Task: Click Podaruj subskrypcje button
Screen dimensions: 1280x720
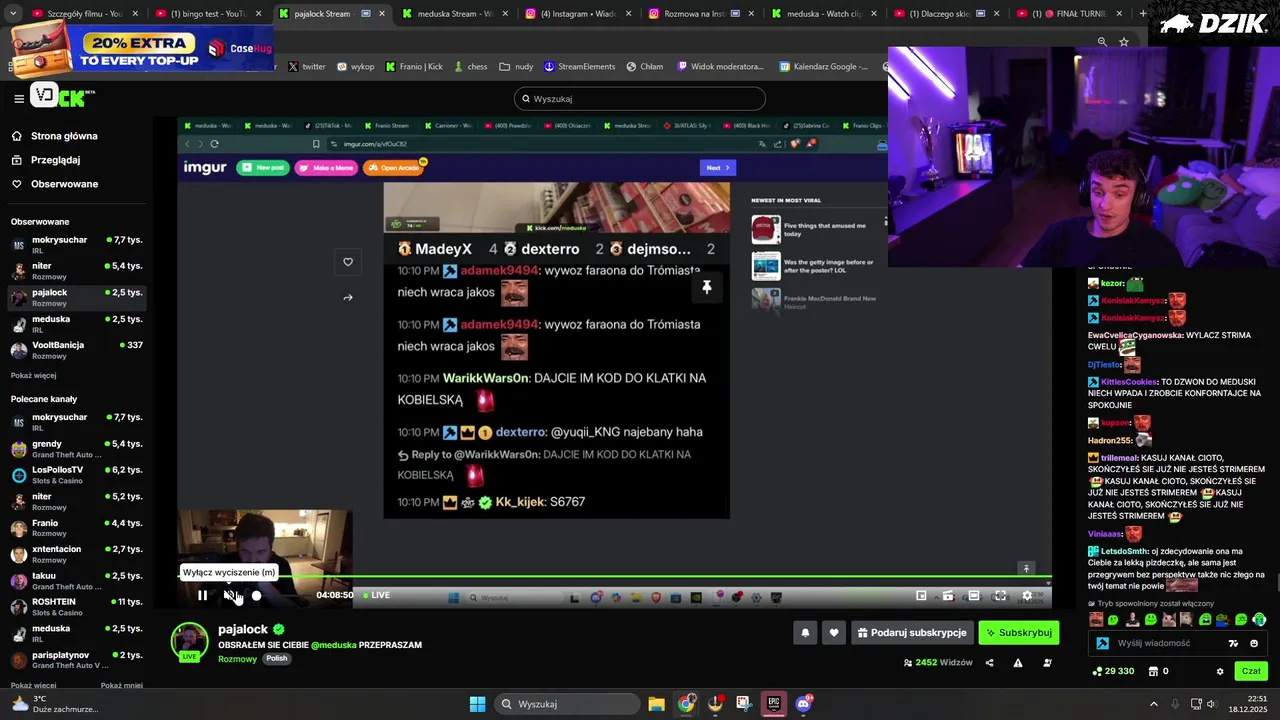Action: [912, 632]
